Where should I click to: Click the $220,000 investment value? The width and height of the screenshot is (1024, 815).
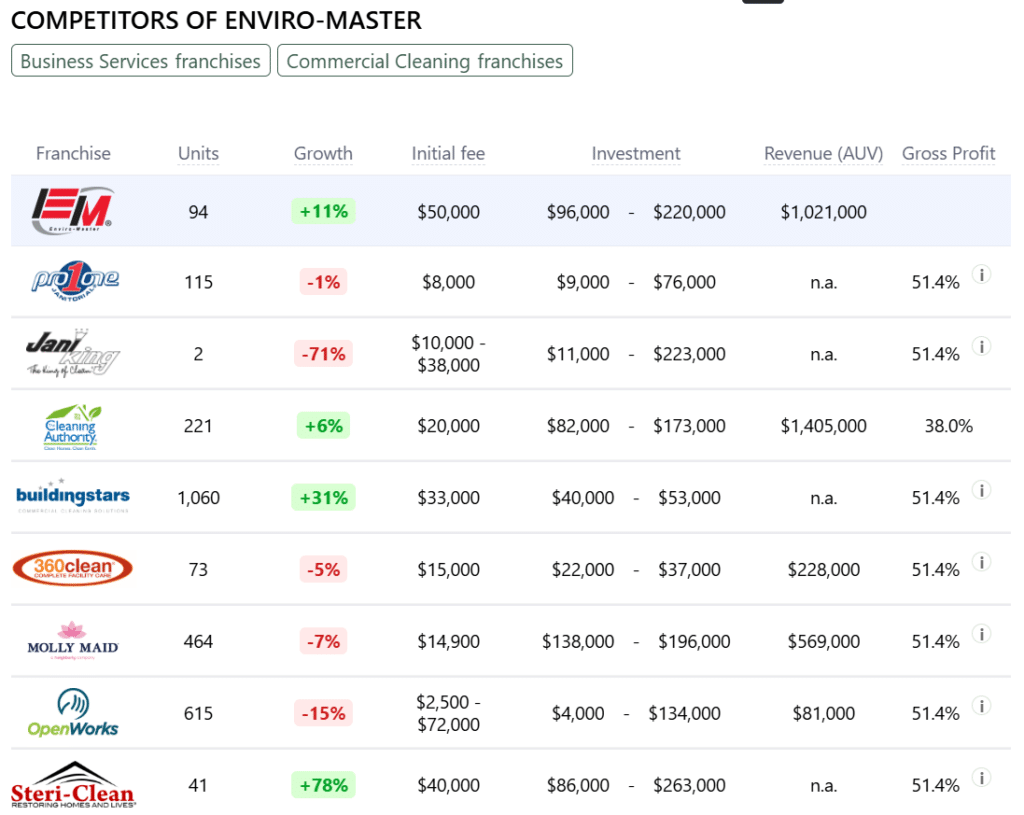coord(689,212)
